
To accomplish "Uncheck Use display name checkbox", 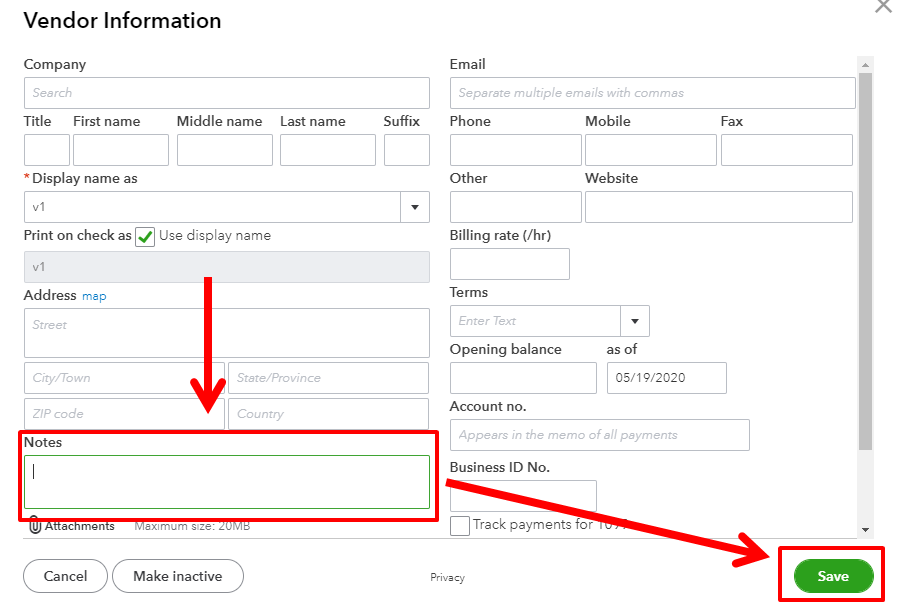I will pyautogui.click(x=145, y=237).
